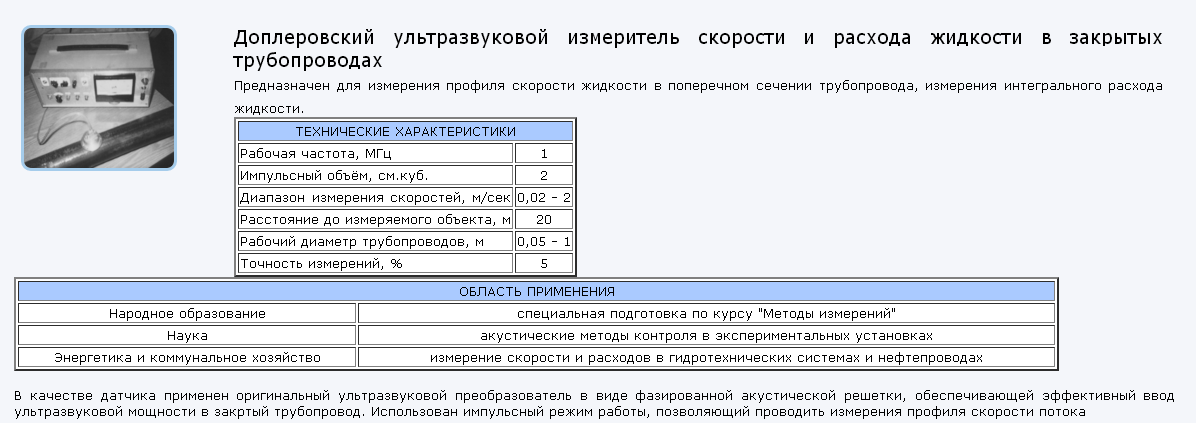Click the device photo thumbnail
1196x423 pixels.
99,98
